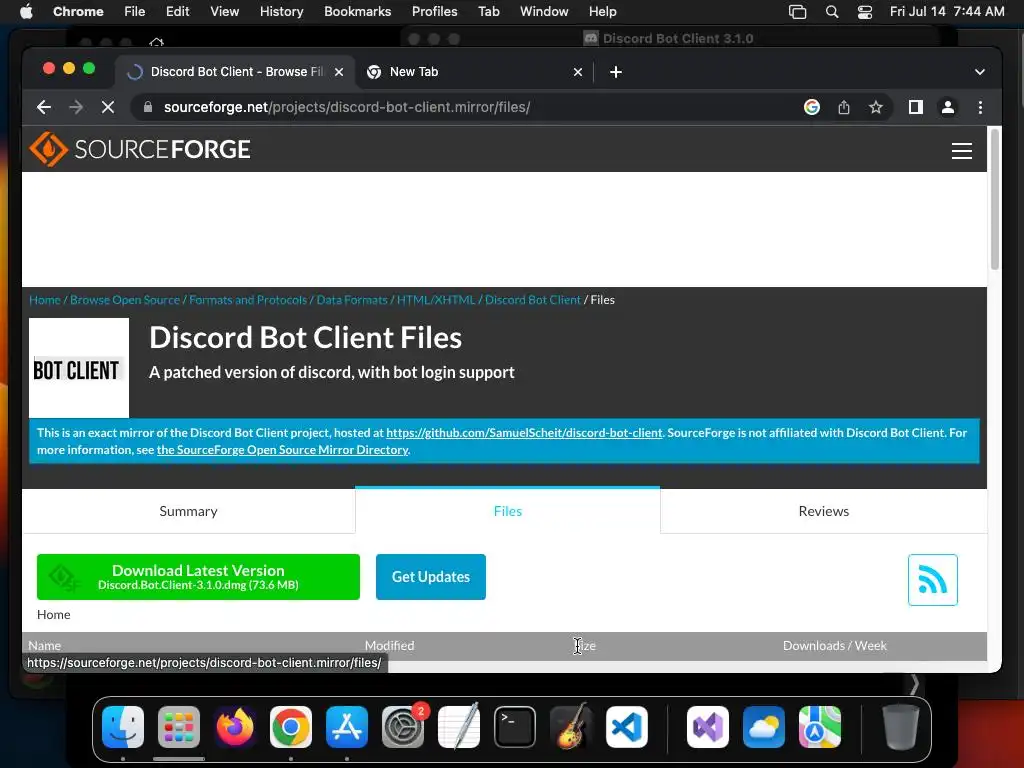
Task: Open a new tab with plus button
Action: (615, 72)
